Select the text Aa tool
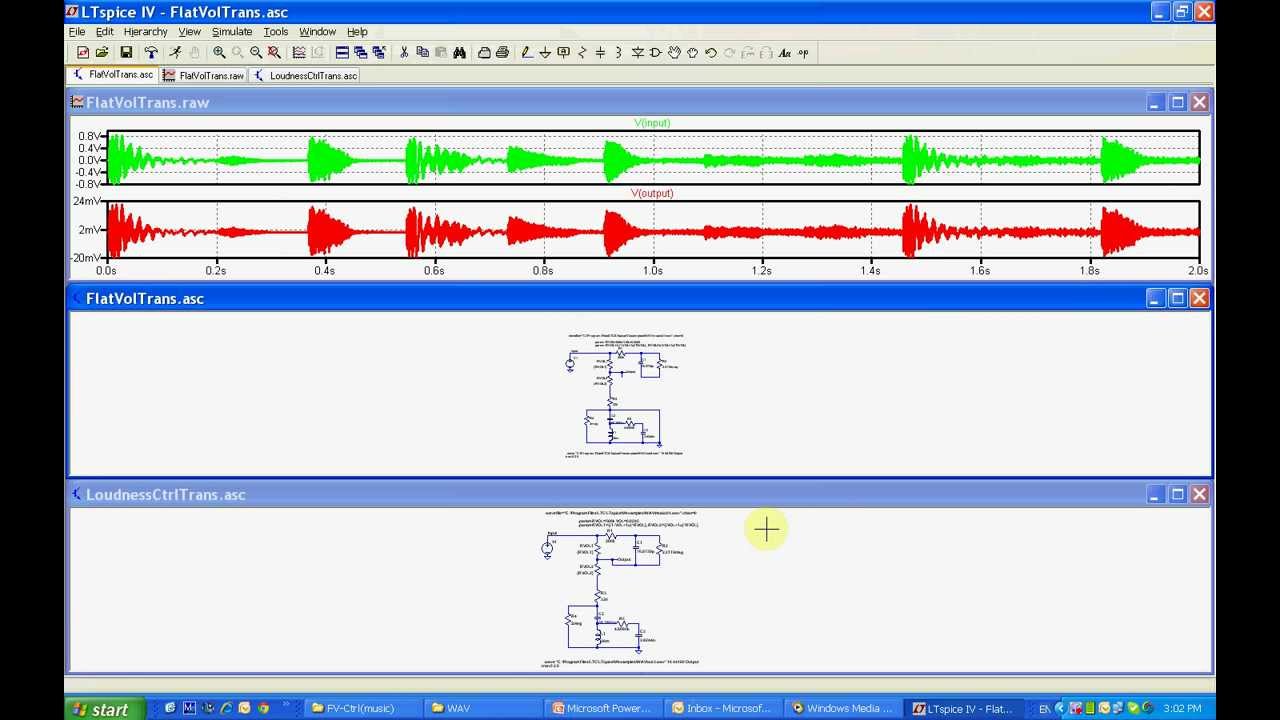Screen dimensions: 1280x720 785,53
